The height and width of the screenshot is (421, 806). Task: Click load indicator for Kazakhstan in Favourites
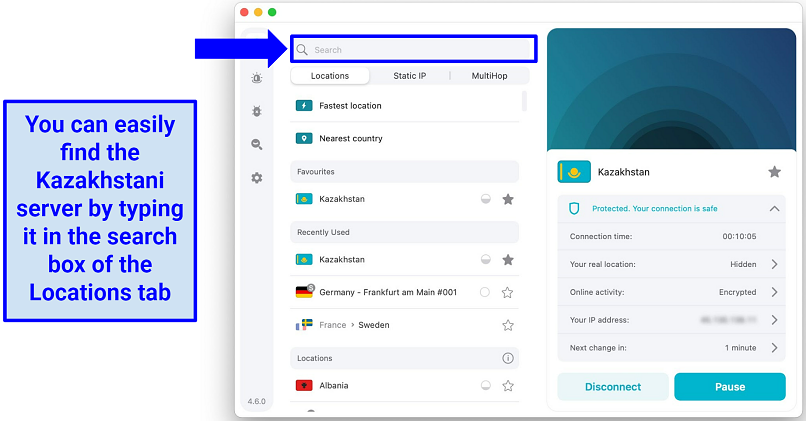point(485,199)
